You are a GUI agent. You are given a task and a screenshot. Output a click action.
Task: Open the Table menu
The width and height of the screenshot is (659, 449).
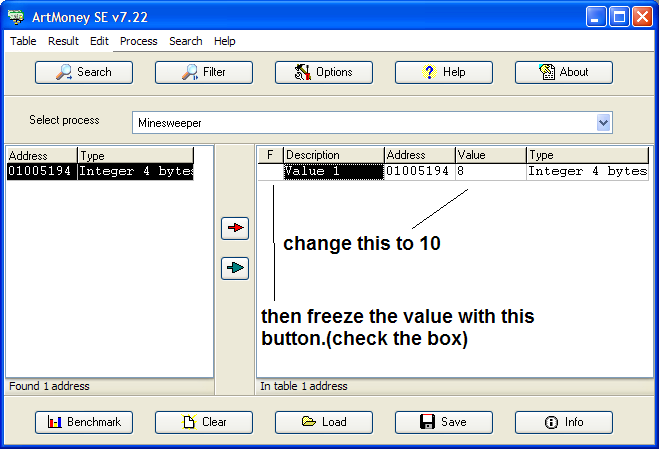(x=23, y=41)
